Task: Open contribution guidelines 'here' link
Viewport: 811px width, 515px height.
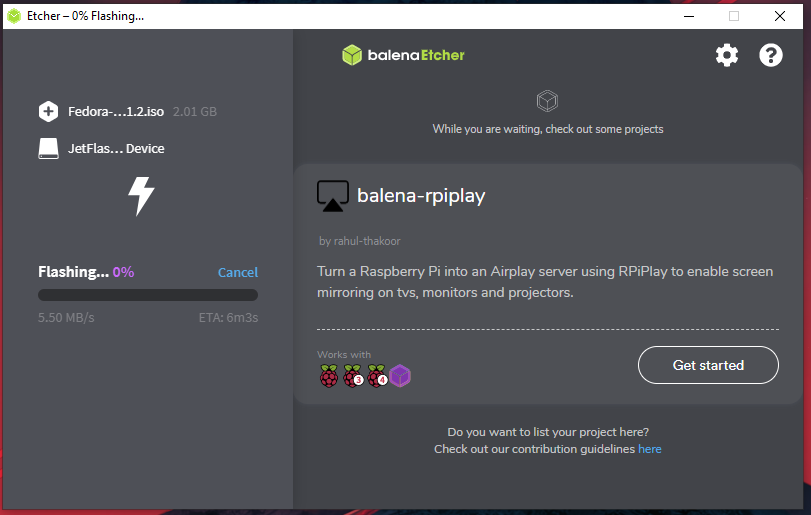Action: coord(650,449)
